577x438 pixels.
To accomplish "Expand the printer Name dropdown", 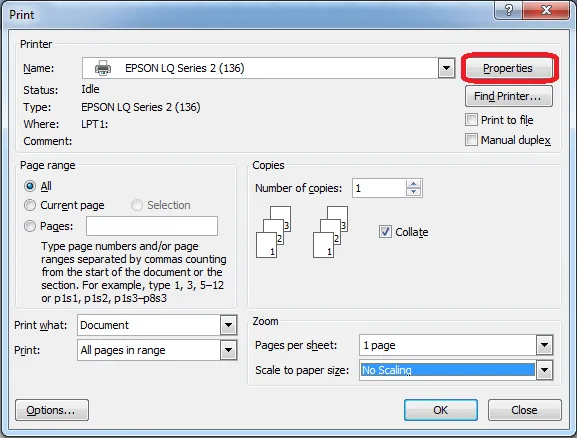I will tap(446, 68).
